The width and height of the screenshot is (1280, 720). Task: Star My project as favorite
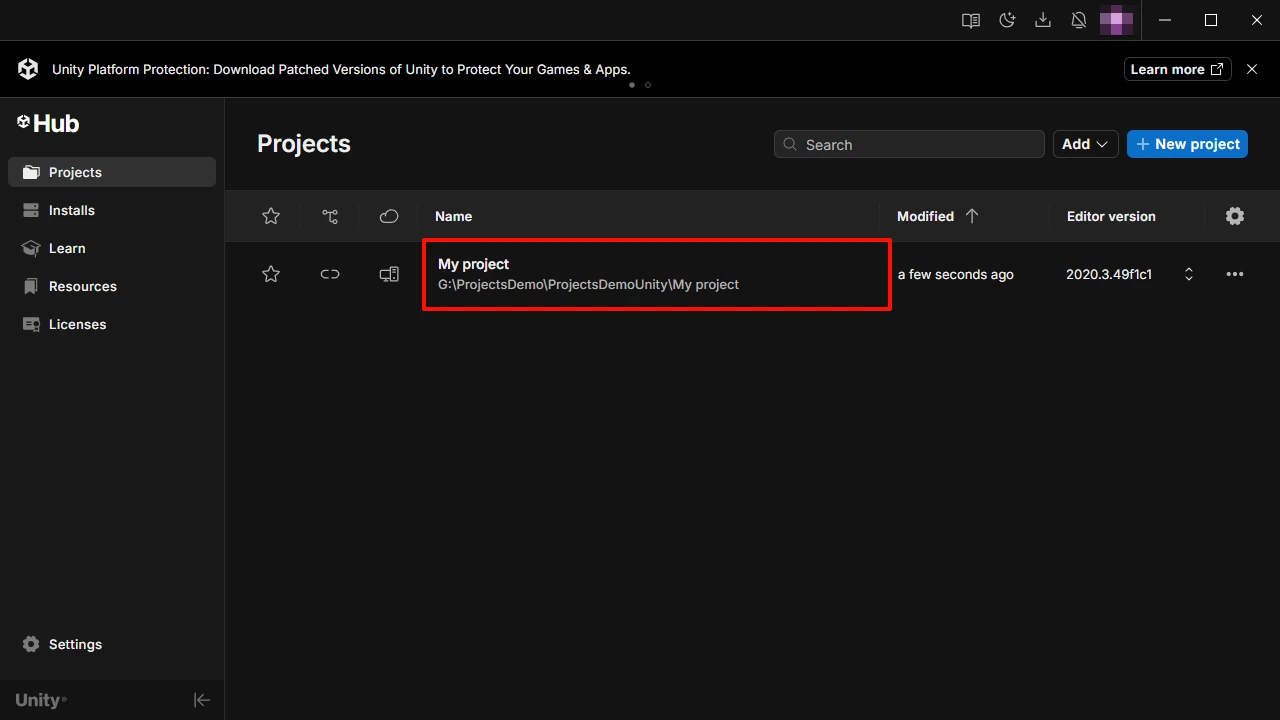(271, 274)
